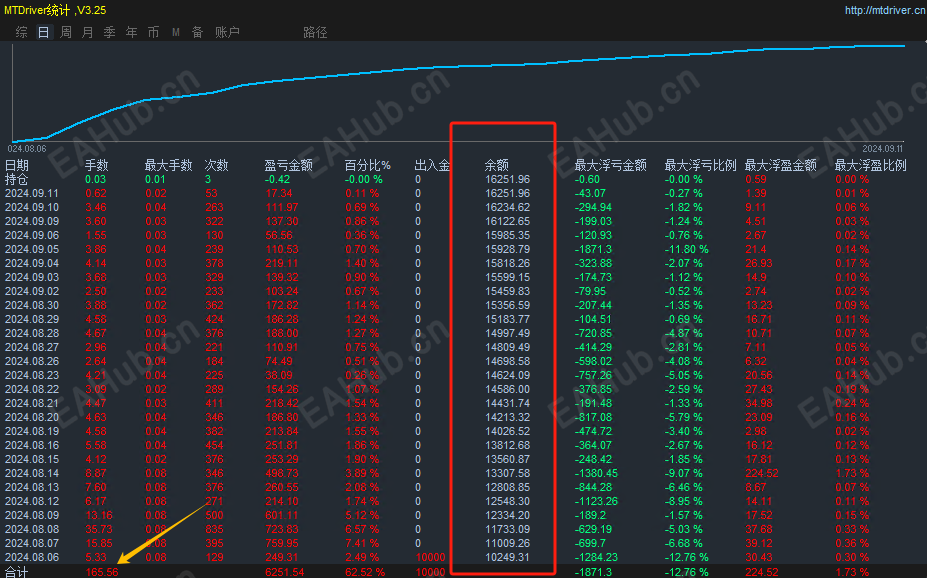The image size is (927, 578).
Task: Click trade count 835
Action: tap(214, 529)
